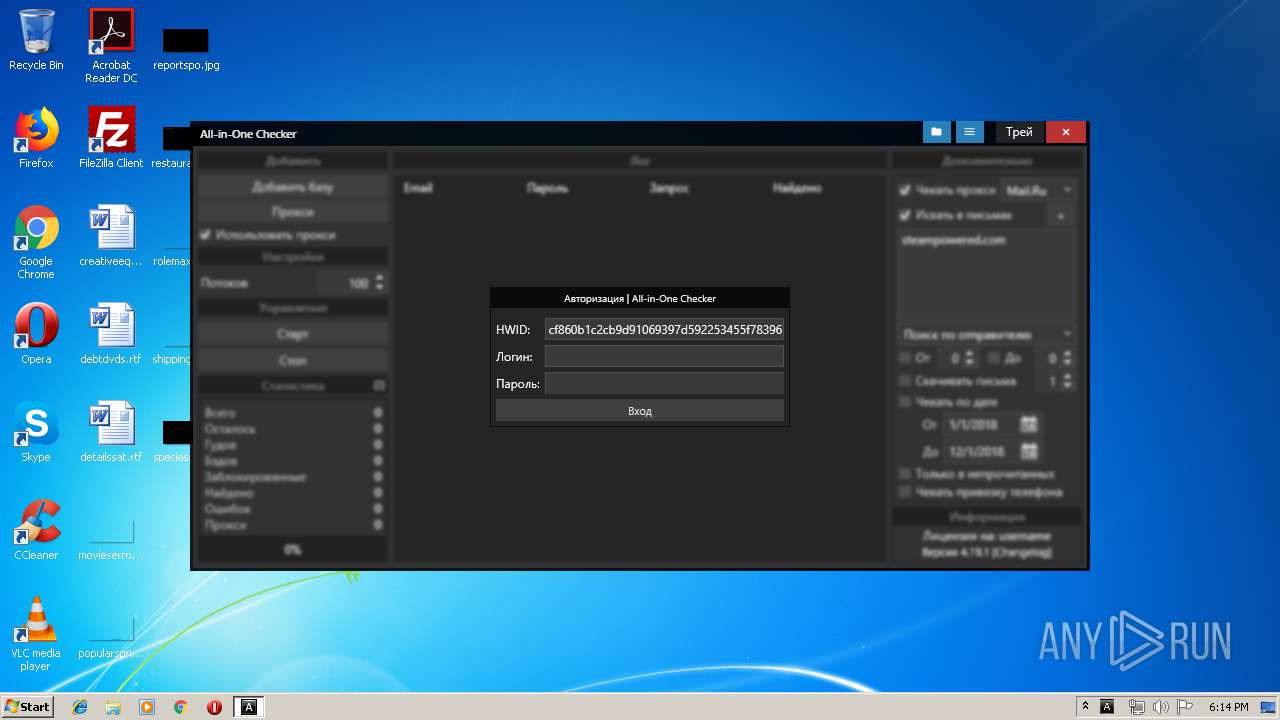Click the Start button on the taskbar
This screenshot has height=720, width=1280.
pos(27,706)
